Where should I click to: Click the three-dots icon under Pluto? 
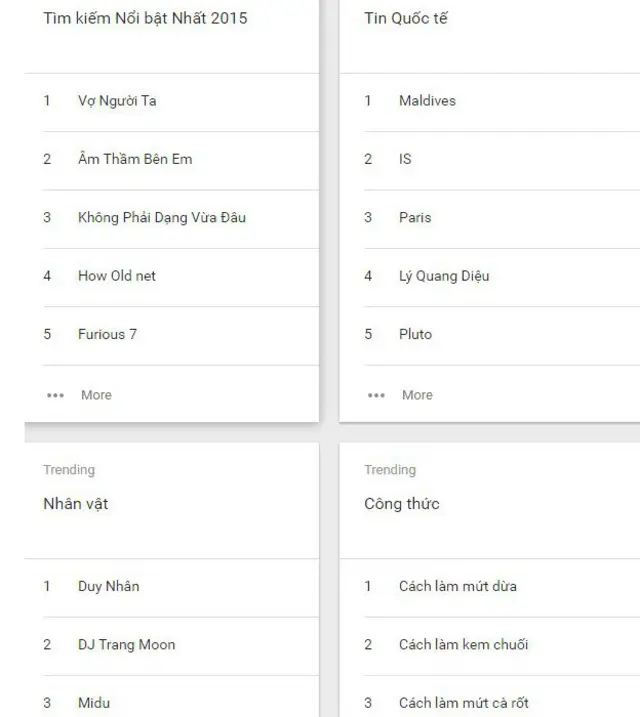coord(376,395)
